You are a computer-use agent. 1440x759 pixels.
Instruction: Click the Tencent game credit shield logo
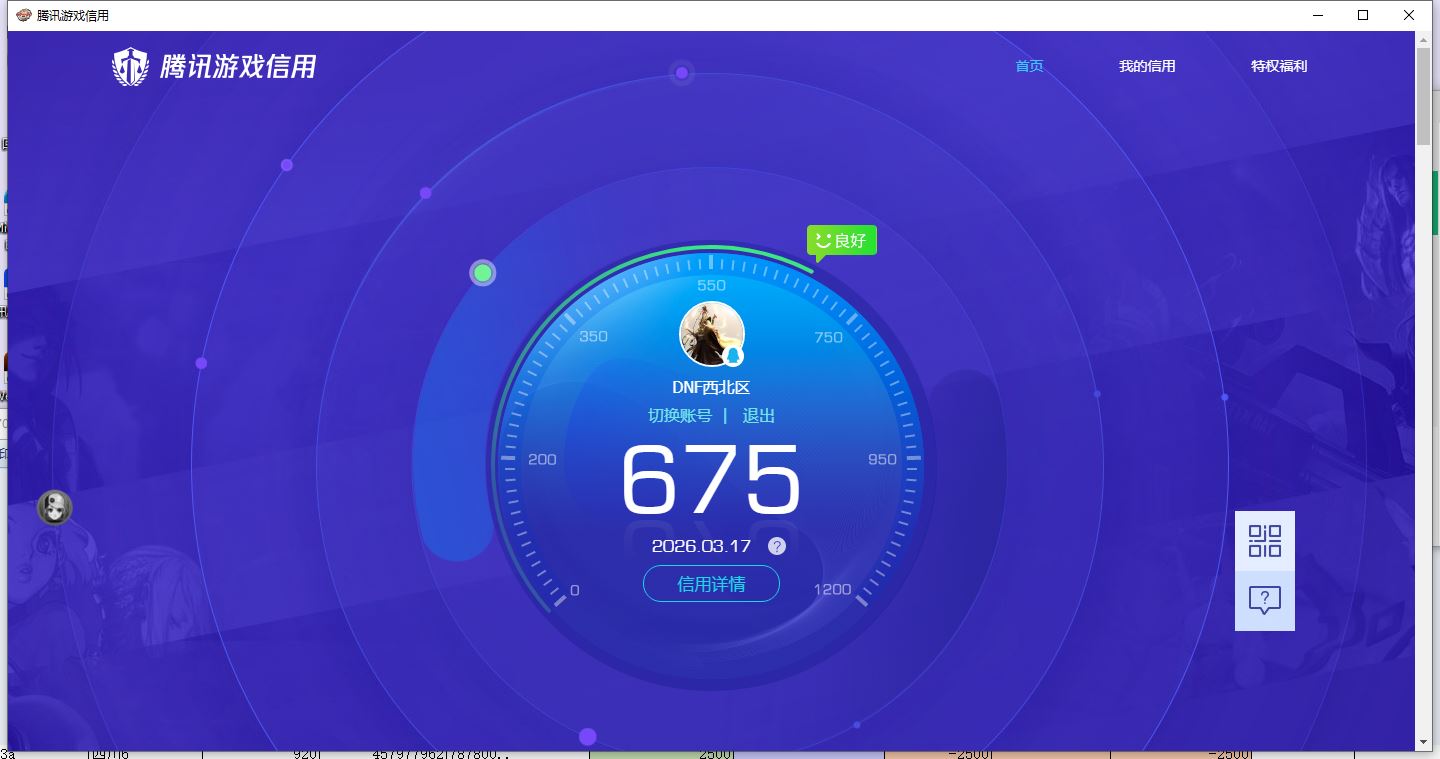pyautogui.click(x=130, y=67)
